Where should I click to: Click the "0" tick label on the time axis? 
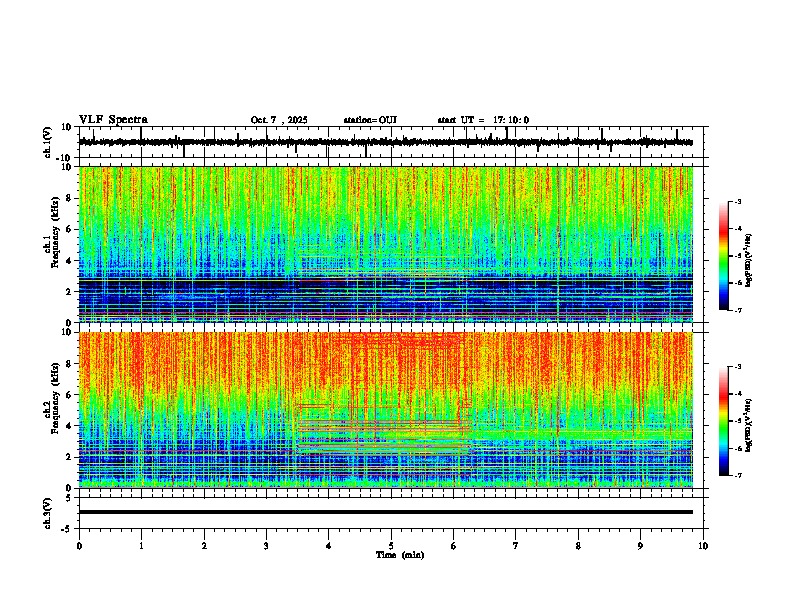click(x=79, y=546)
